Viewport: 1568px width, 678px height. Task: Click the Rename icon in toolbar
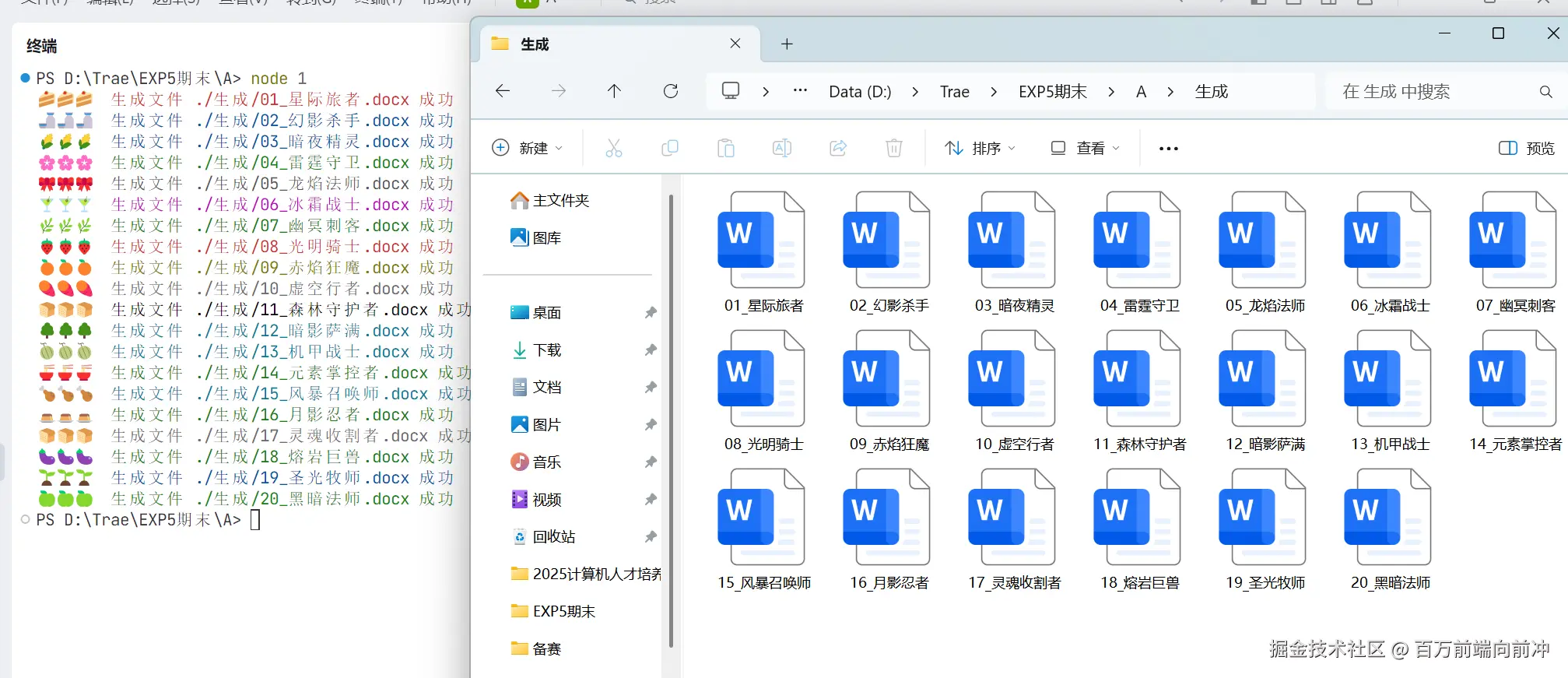point(782,148)
